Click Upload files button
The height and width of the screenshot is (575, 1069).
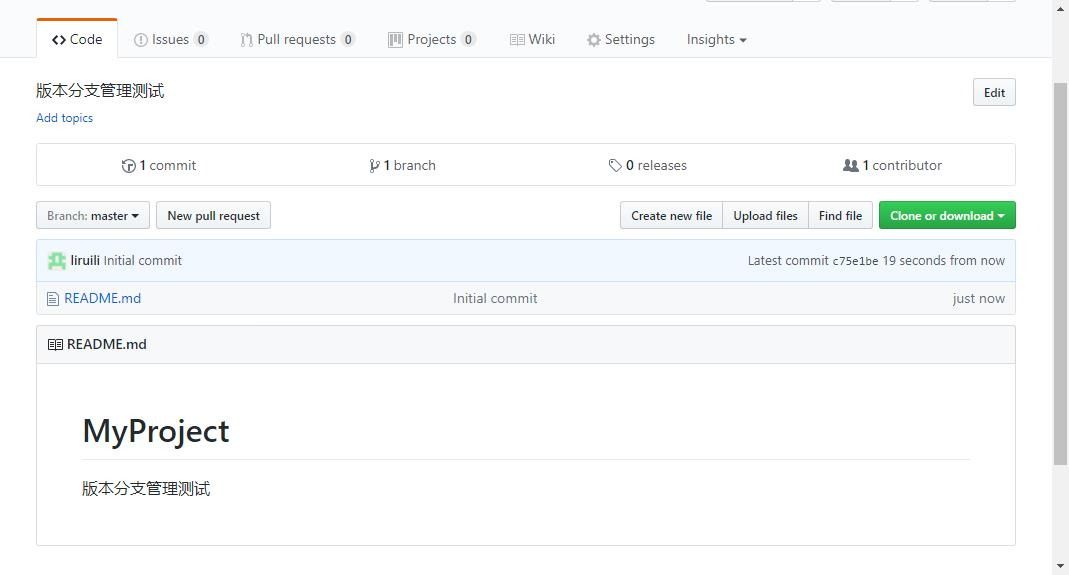coord(765,216)
